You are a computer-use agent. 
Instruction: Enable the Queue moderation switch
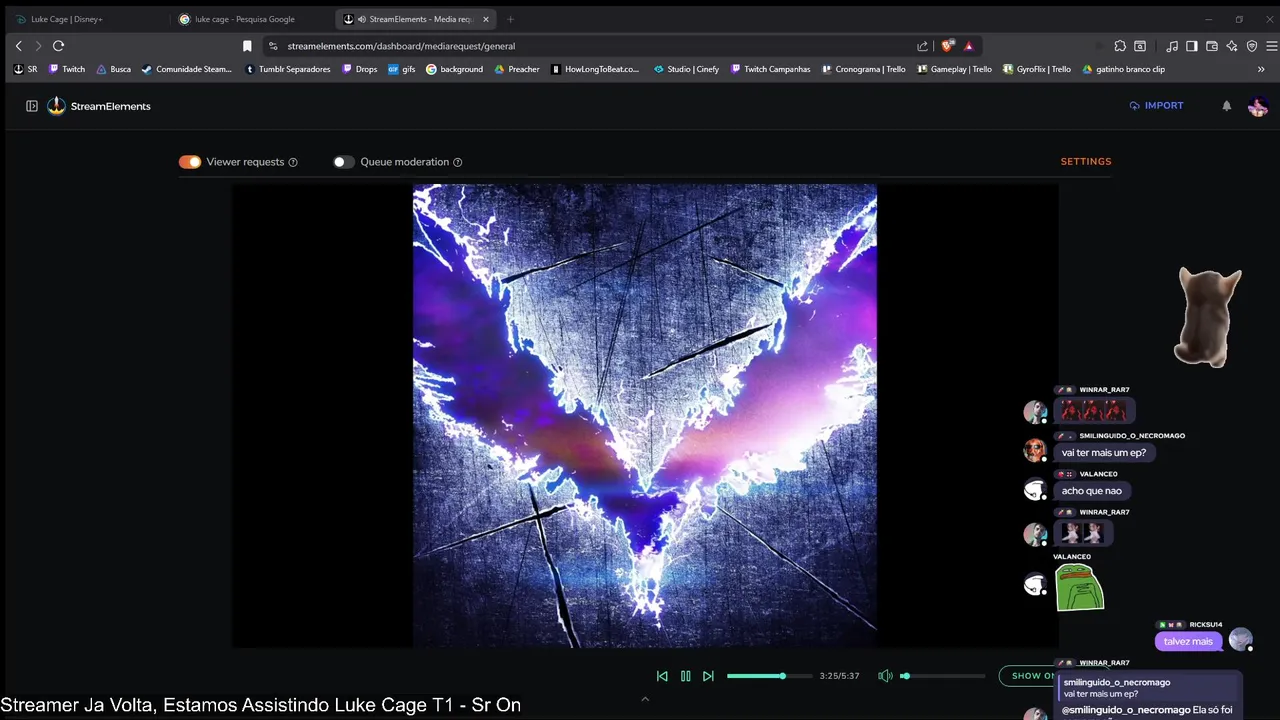point(344,162)
